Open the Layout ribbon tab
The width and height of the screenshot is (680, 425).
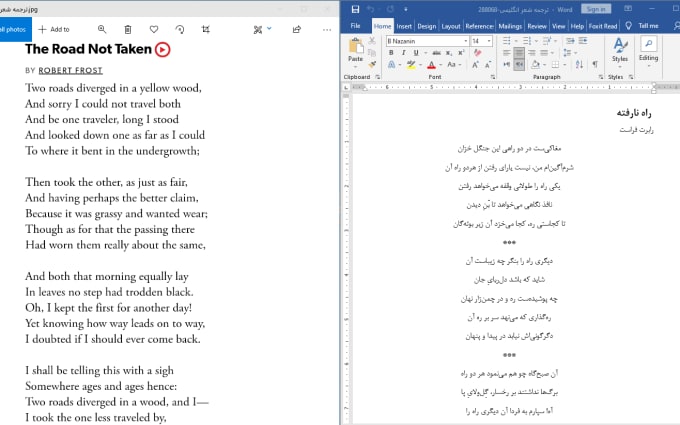coord(451,26)
